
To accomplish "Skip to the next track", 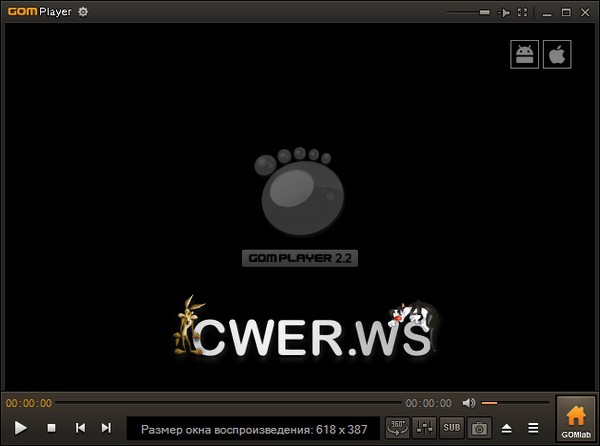I will click(107, 428).
